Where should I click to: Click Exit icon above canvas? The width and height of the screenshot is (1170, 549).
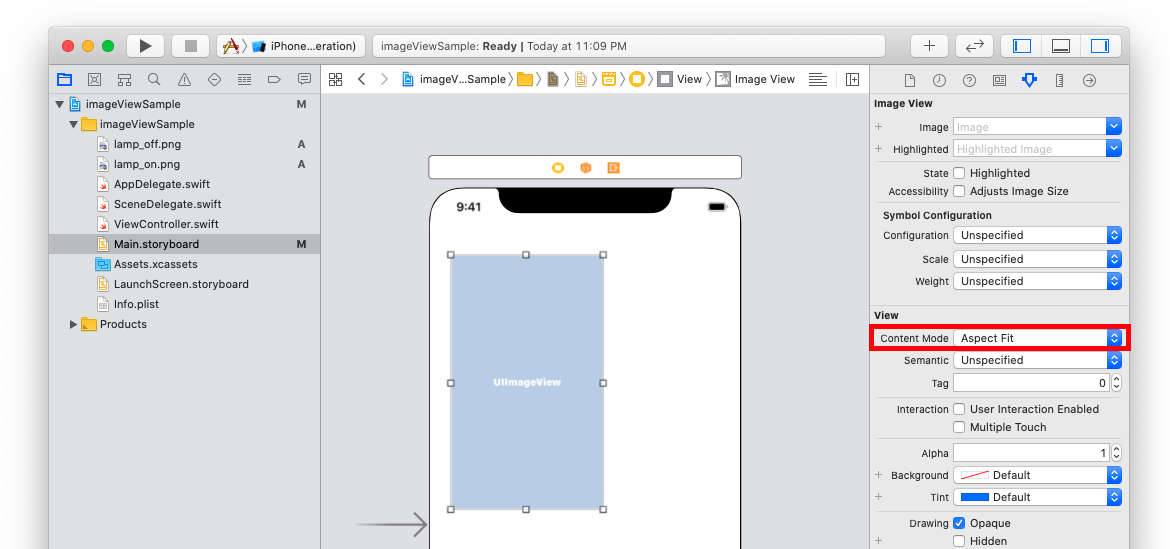click(x=613, y=168)
